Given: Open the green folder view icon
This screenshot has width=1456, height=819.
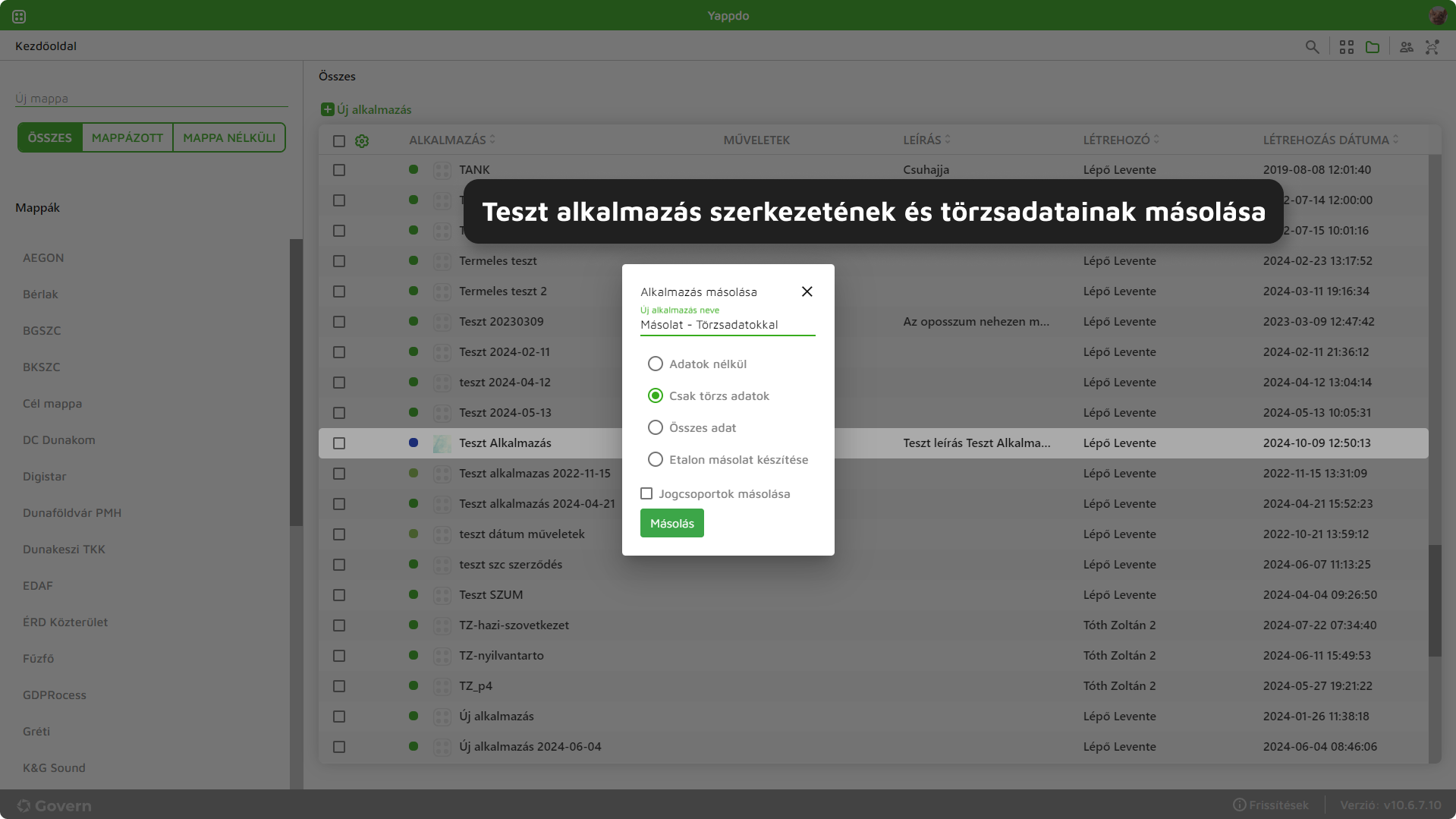Looking at the screenshot, I should click(1373, 46).
